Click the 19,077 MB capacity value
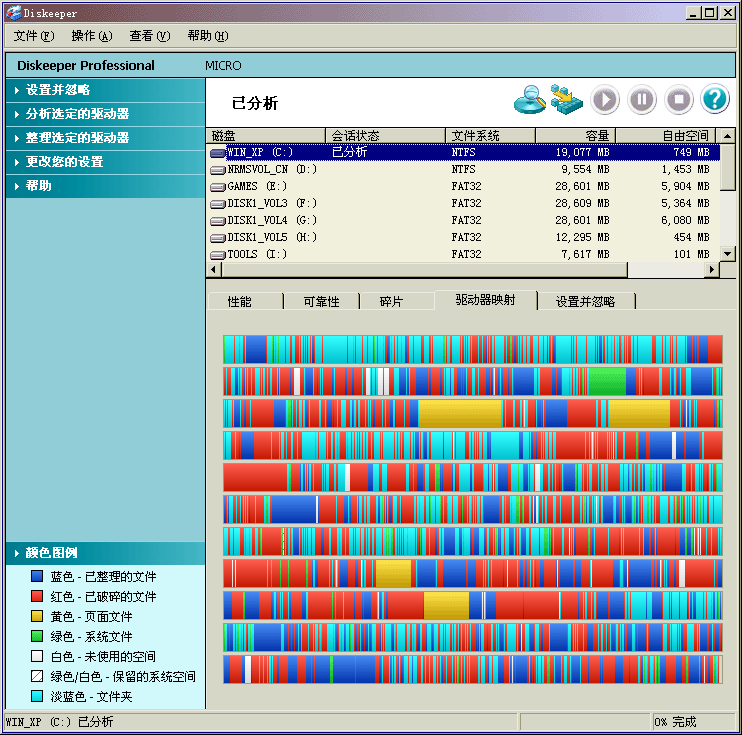742x735 pixels. pyautogui.click(x=583, y=152)
